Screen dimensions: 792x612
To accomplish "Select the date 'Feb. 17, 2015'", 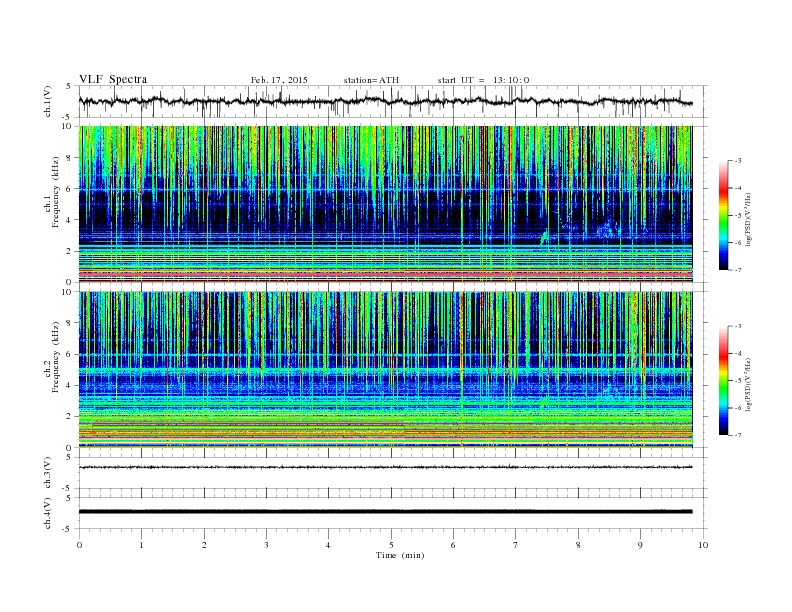I will point(279,80).
